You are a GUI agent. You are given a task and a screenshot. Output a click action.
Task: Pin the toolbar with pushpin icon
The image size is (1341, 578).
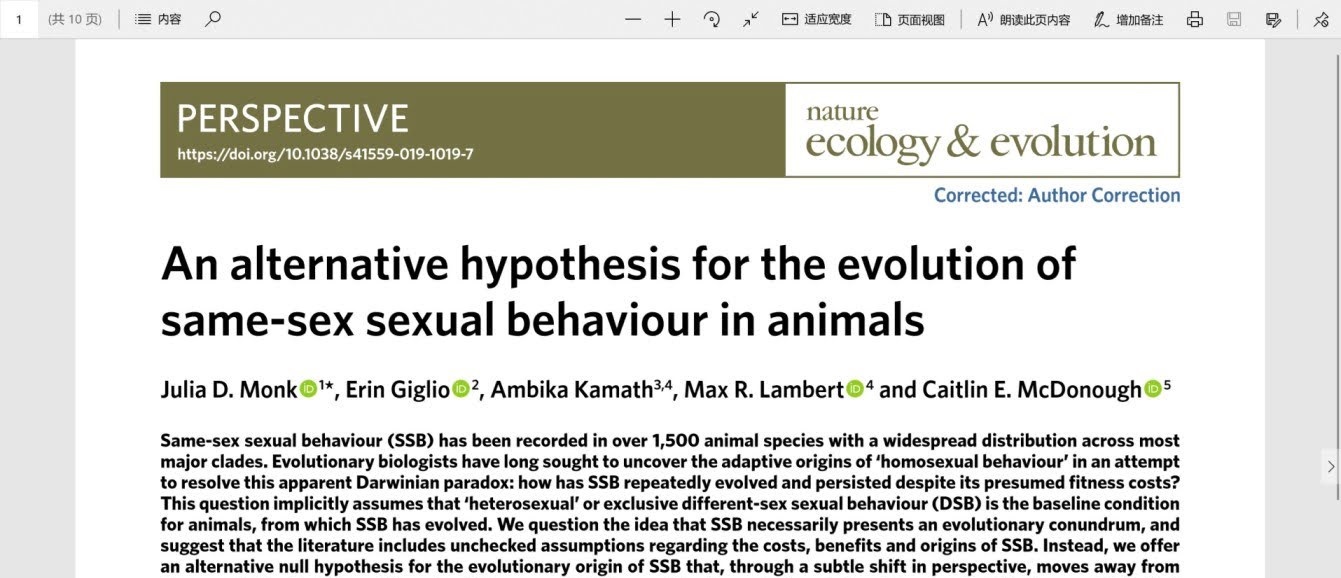click(x=1320, y=19)
